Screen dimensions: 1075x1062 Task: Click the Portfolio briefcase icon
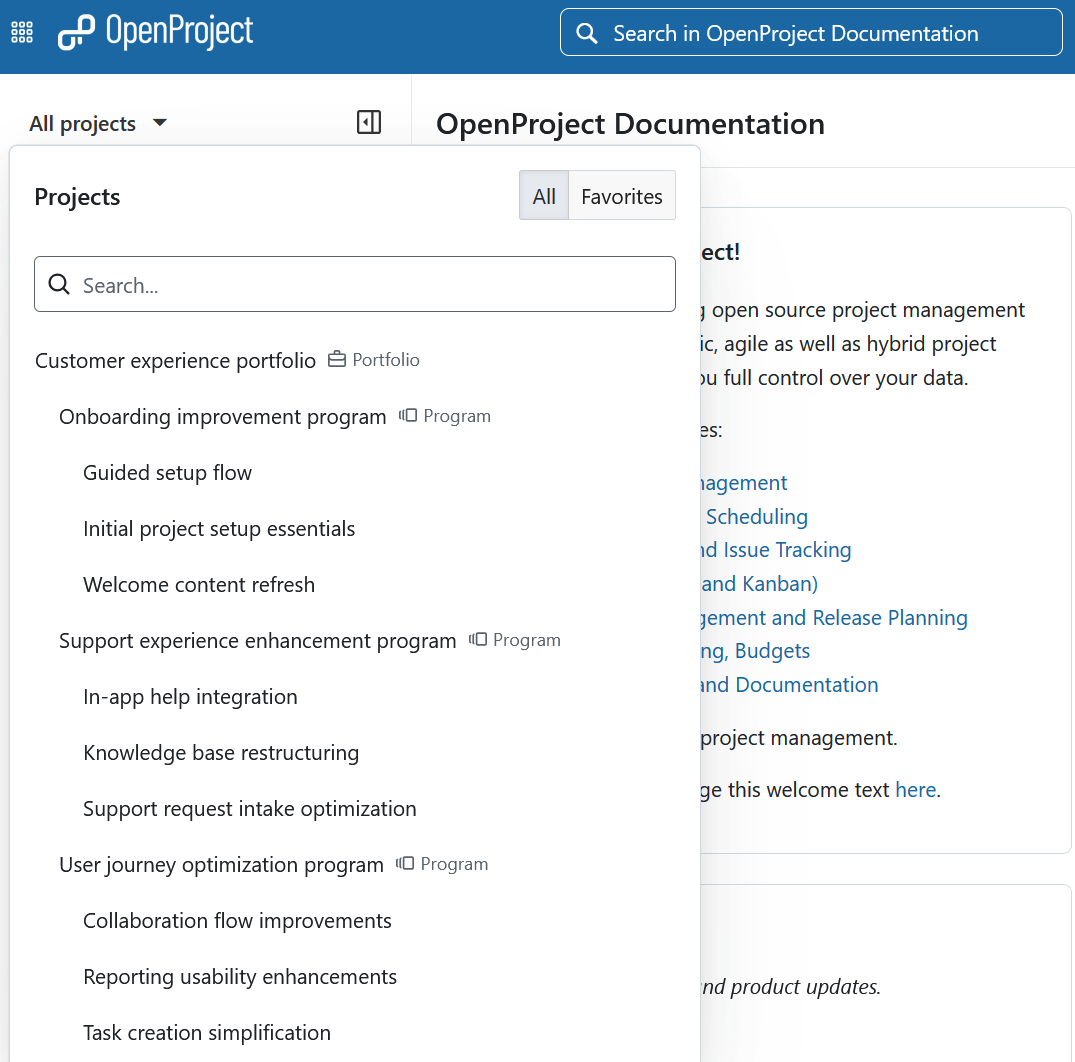337,360
